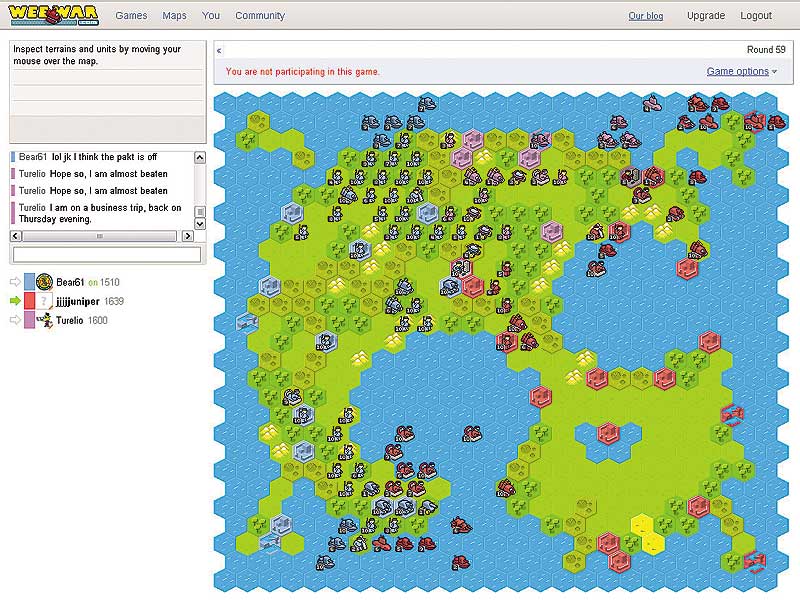
Task: Click the grey arrow beside Bear61
Action: tap(15, 282)
